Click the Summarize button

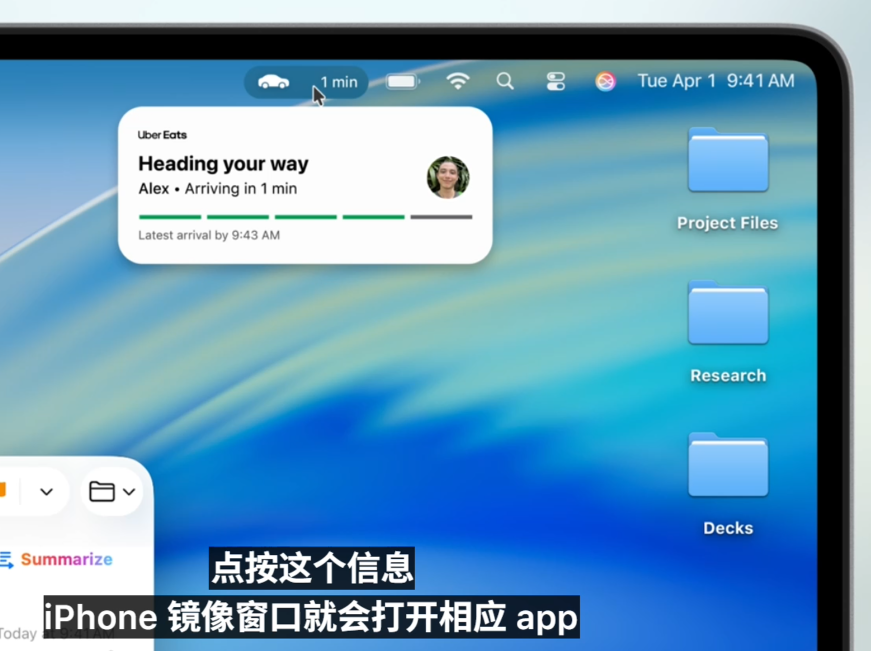56,559
